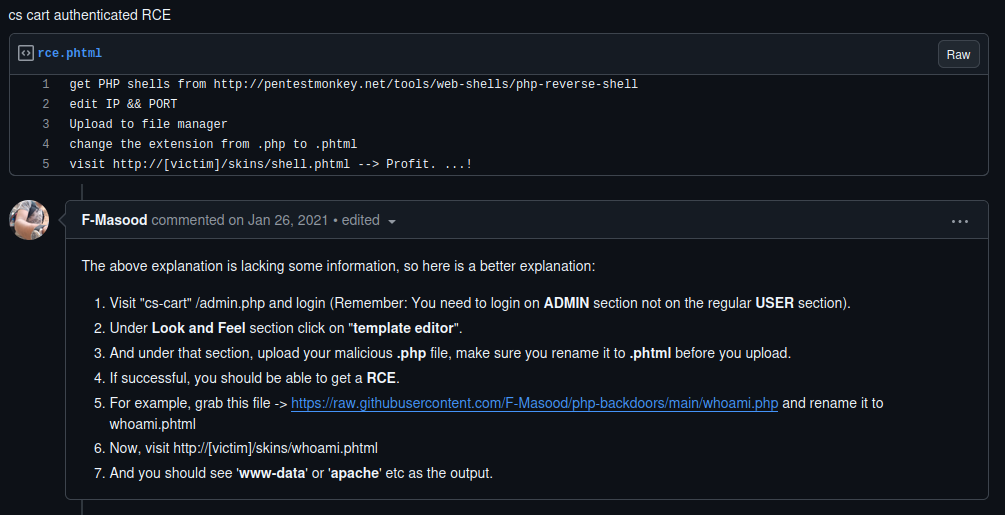Open the rce.phtml file link
Image resolution: width=1005 pixels, height=515 pixels.
70,53
